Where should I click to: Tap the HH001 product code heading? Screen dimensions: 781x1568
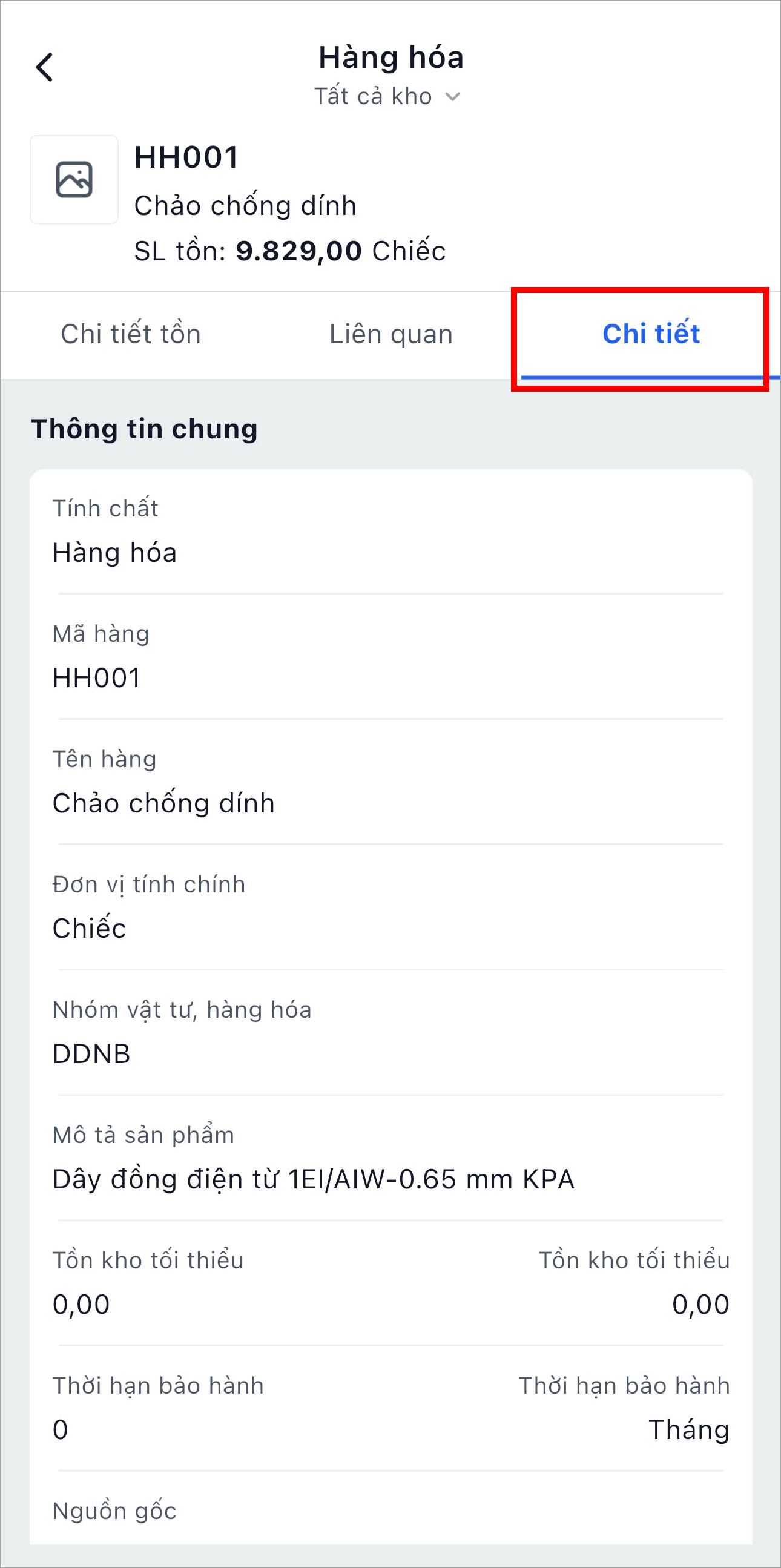186,157
